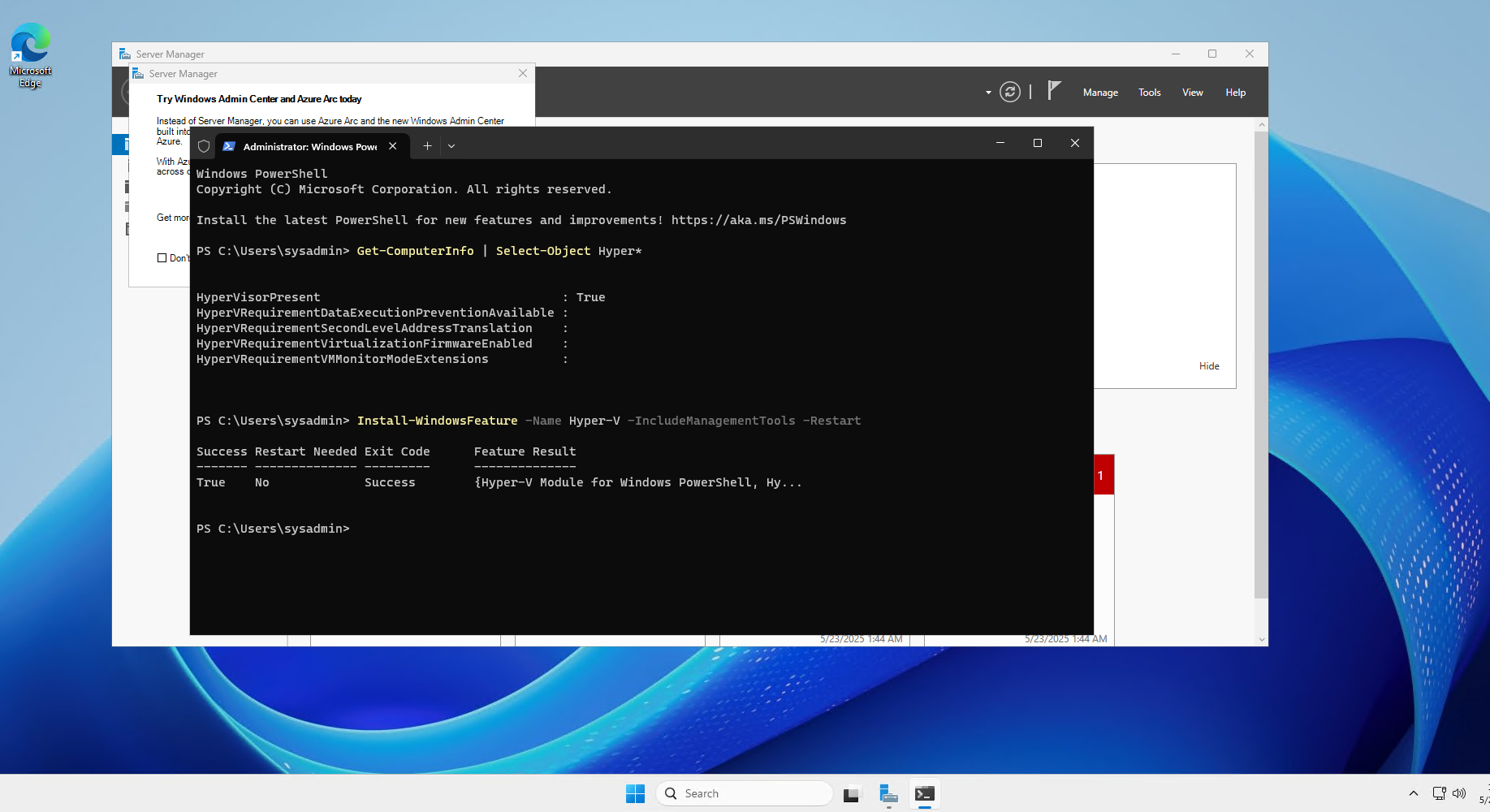Viewport: 1490px width, 812px height.
Task: Click the HyperVRequirementVMMonitorModeExtensions output line
Action: click(382, 359)
